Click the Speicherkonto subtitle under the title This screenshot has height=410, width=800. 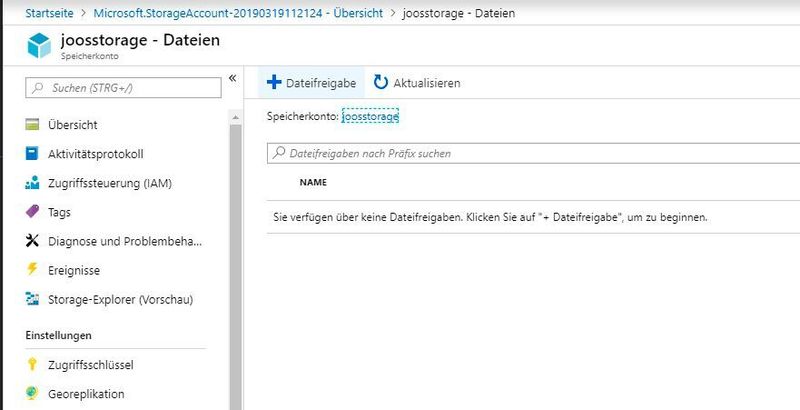[x=90, y=56]
